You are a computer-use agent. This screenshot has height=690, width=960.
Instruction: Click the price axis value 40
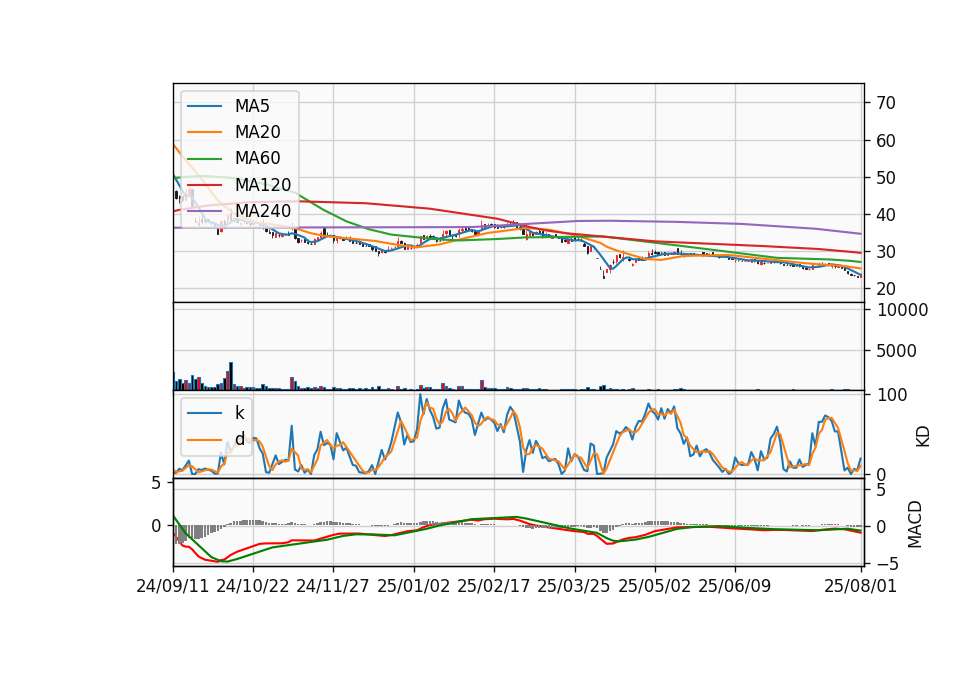pos(886,215)
